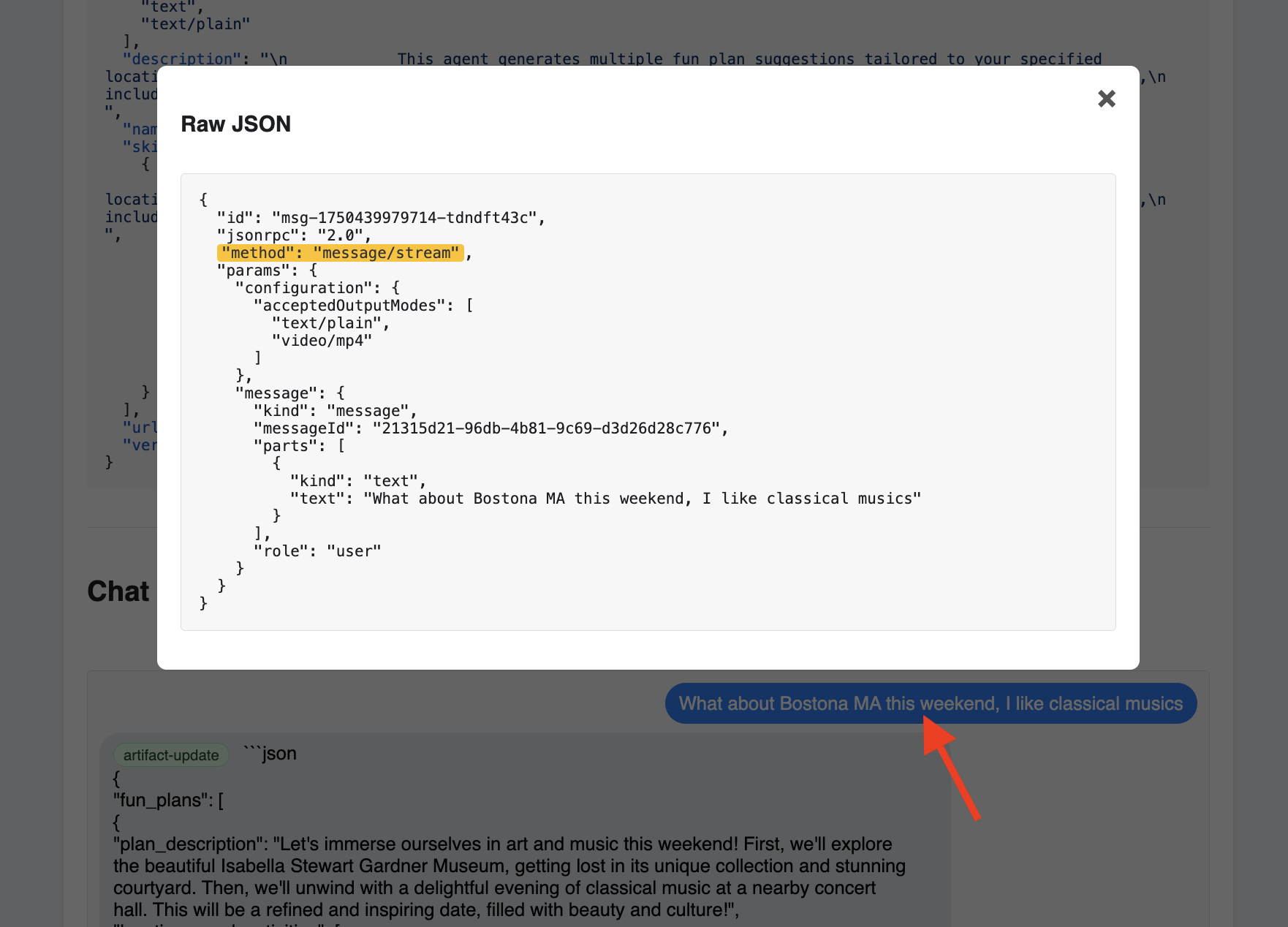This screenshot has width=1288, height=927.
Task: Click the highlighted method message/stream line
Action: [x=341, y=253]
